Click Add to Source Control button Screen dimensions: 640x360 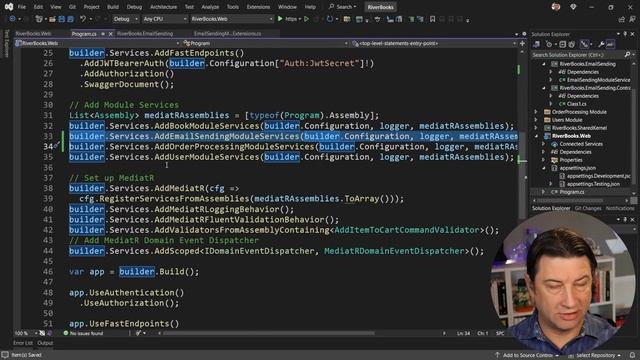point(527,355)
